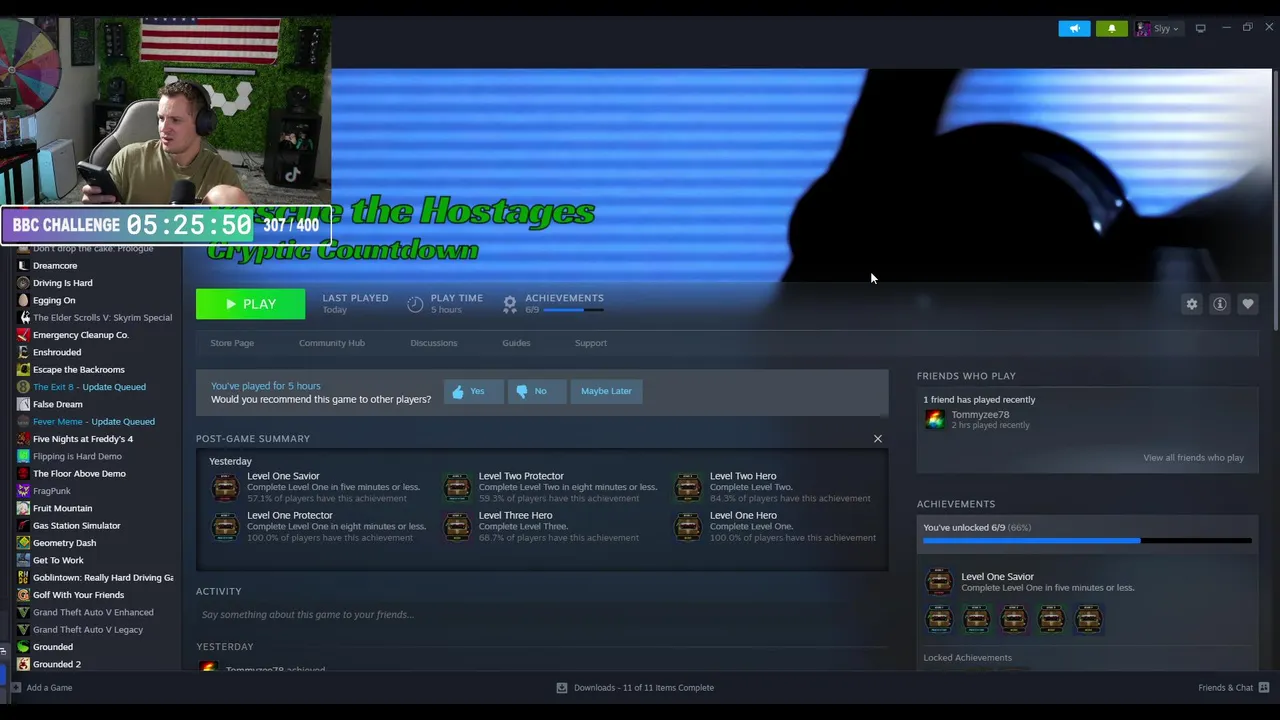The height and width of the screenshot is (720, 1280).
Task: Select Five Nights at Freddy's 4
Action: [82, 439]
